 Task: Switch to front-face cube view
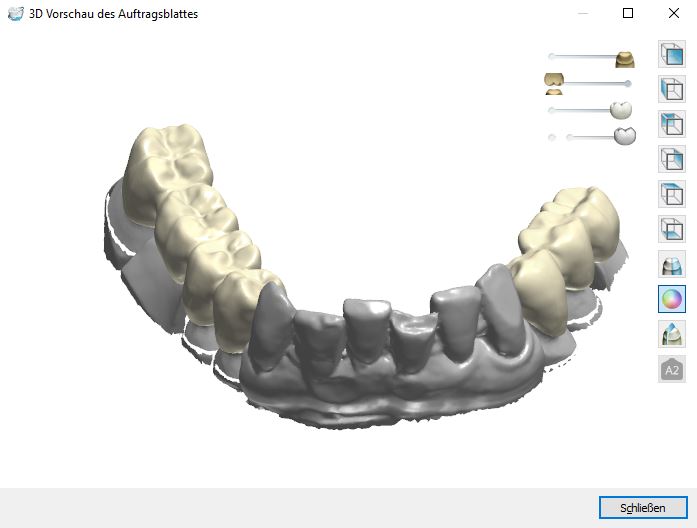pos(672,54)
